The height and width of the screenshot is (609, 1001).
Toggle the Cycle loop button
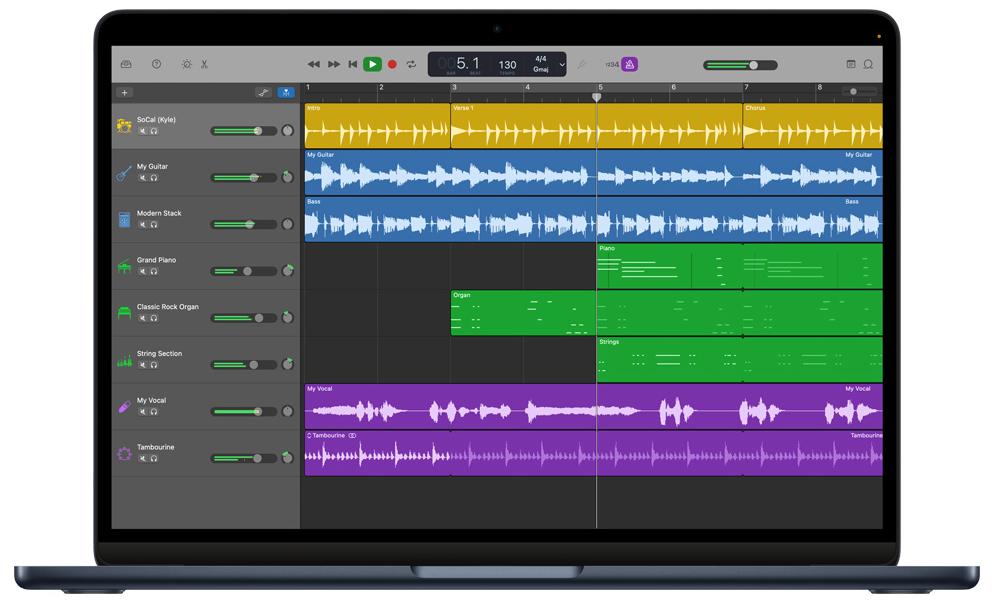(x=411, y=64)
